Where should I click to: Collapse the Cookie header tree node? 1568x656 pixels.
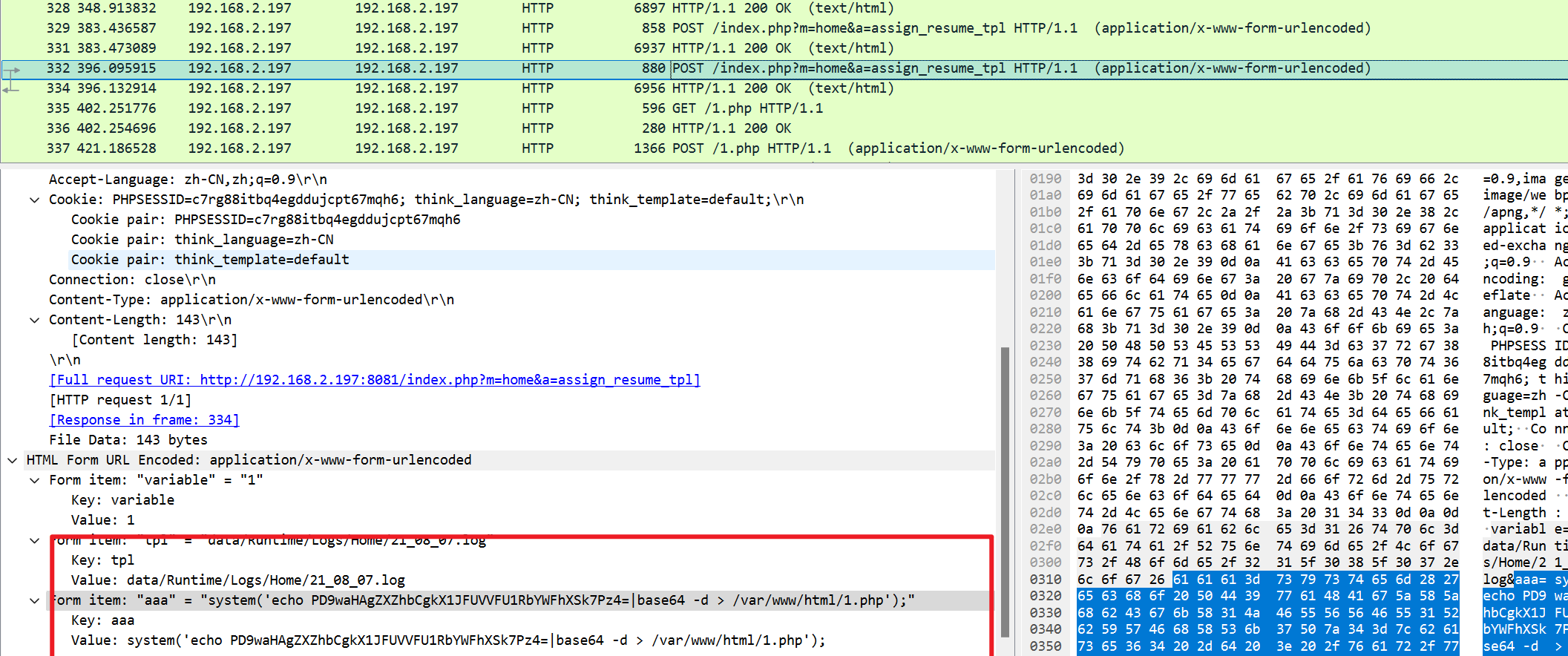pos(34,200)
